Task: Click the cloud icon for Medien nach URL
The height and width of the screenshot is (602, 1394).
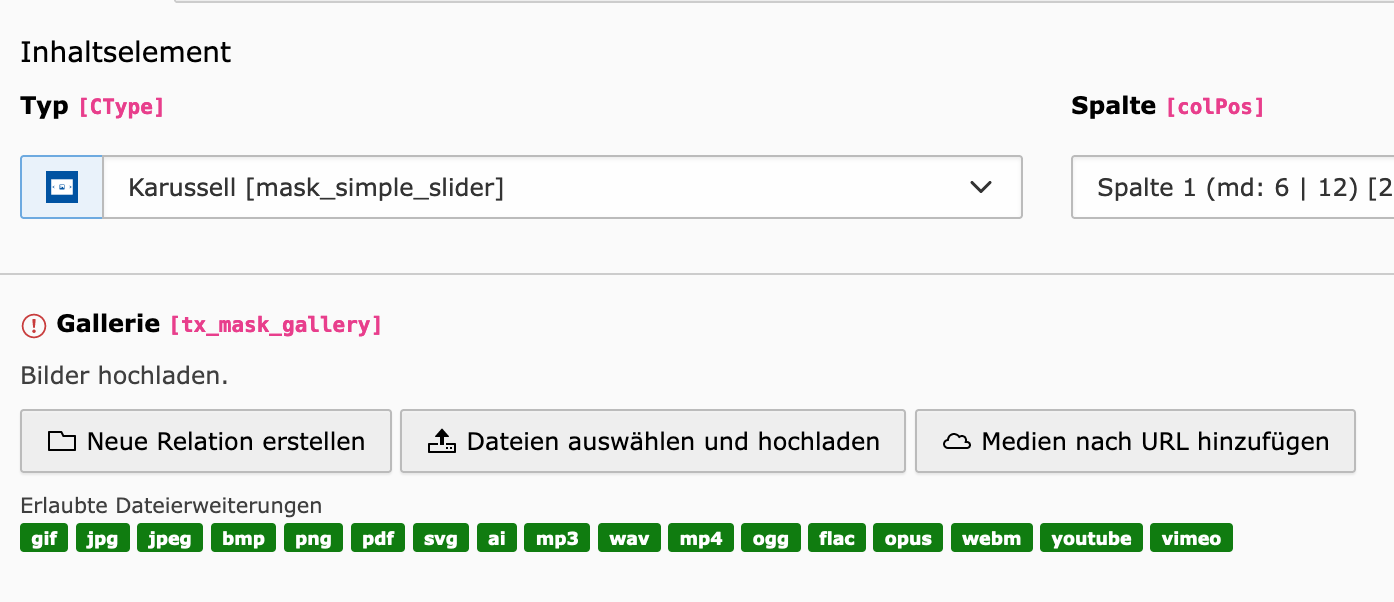Action: tap(957, 441)
